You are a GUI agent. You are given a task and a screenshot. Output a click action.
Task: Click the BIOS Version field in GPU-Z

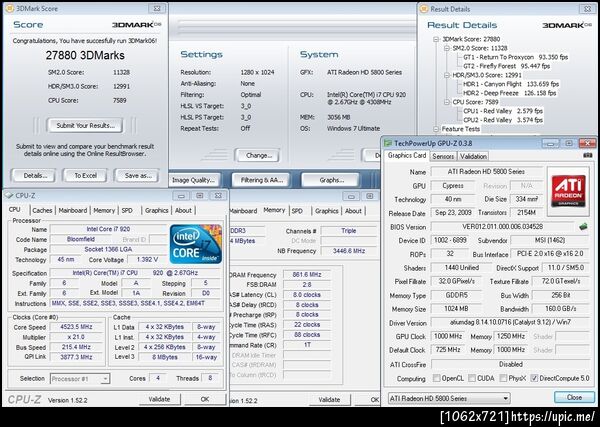point(502,227)
